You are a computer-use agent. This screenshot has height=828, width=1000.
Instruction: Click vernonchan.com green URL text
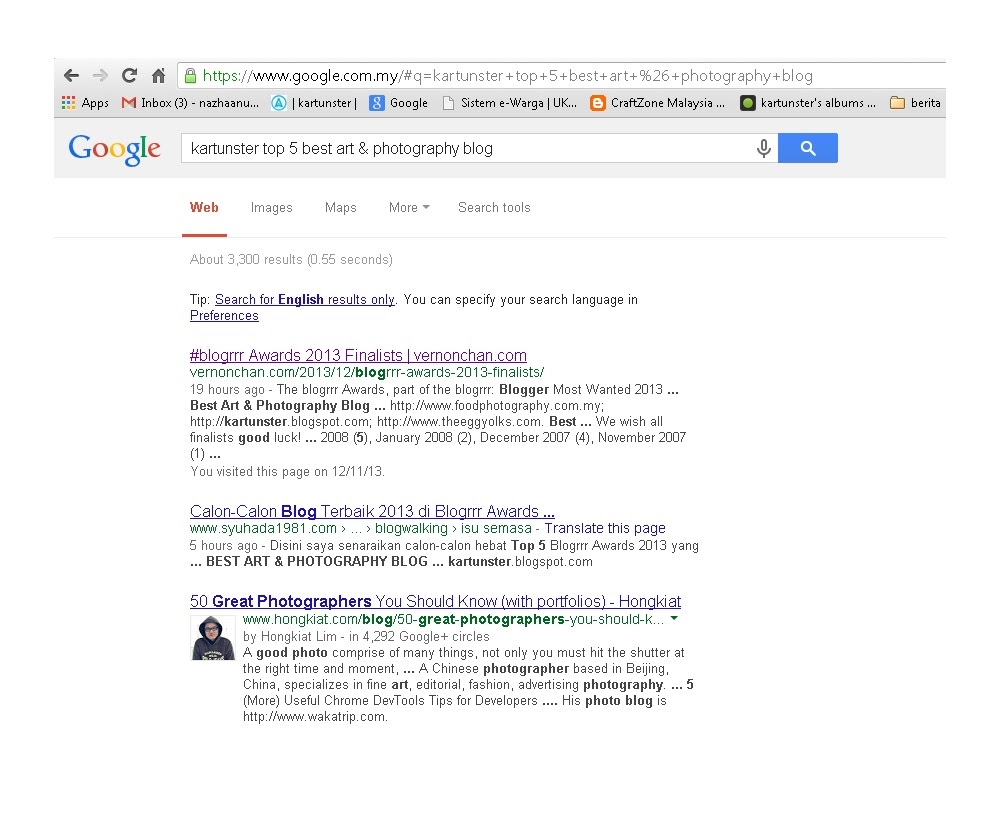[x=367, y=372]
